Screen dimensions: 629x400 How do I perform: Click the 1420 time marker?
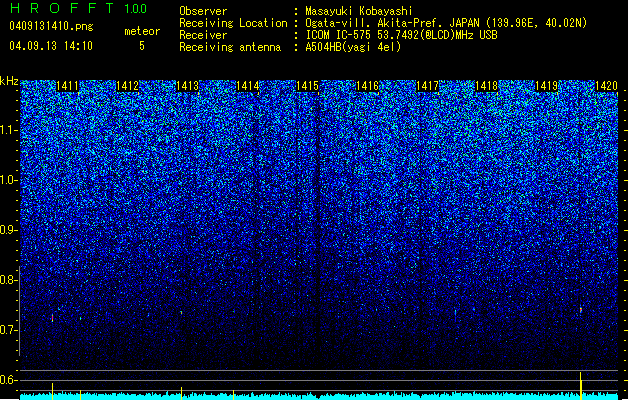coord(606,86)
